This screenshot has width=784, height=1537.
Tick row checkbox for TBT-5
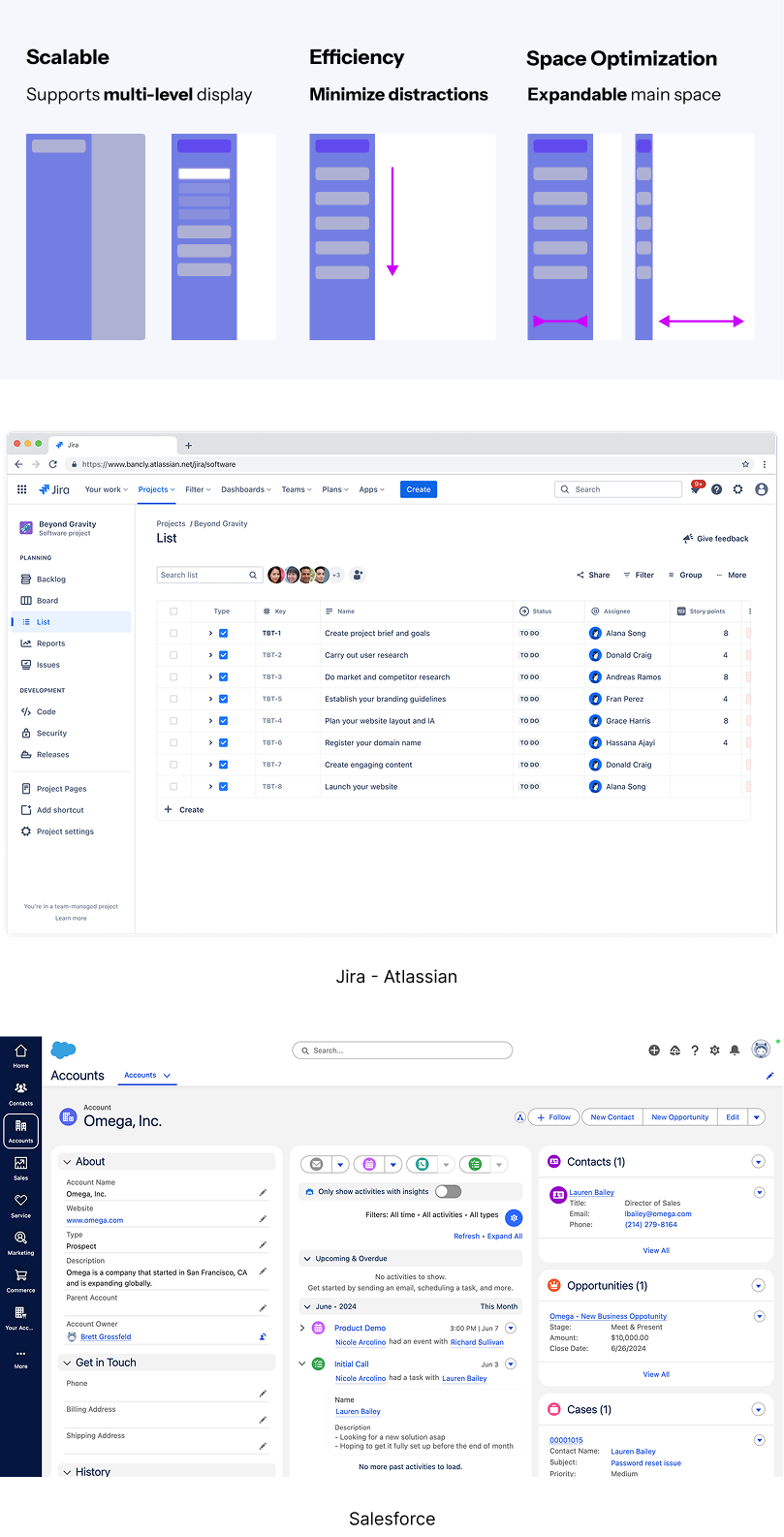[x=173, y=699]
